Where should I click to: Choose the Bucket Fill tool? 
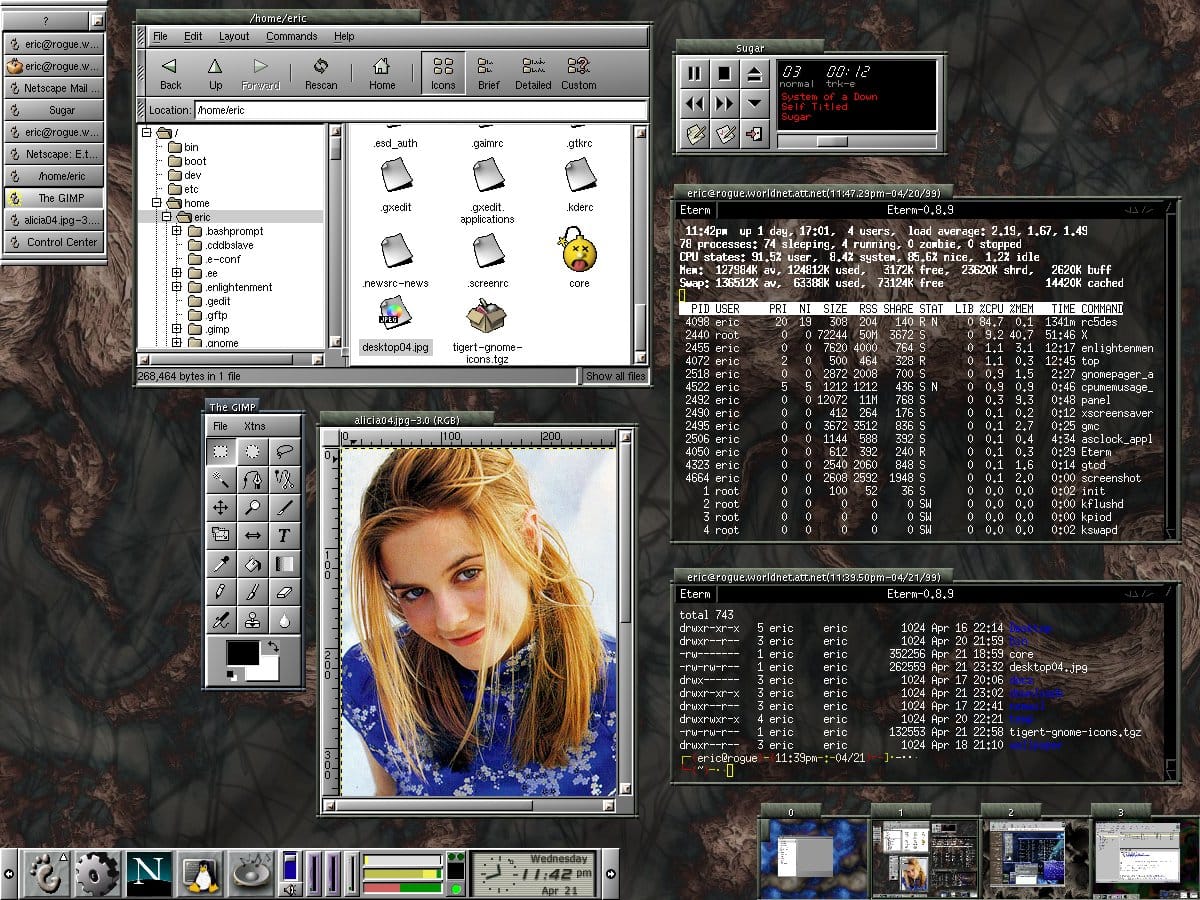pyautogui.click(x=253, y=564)
